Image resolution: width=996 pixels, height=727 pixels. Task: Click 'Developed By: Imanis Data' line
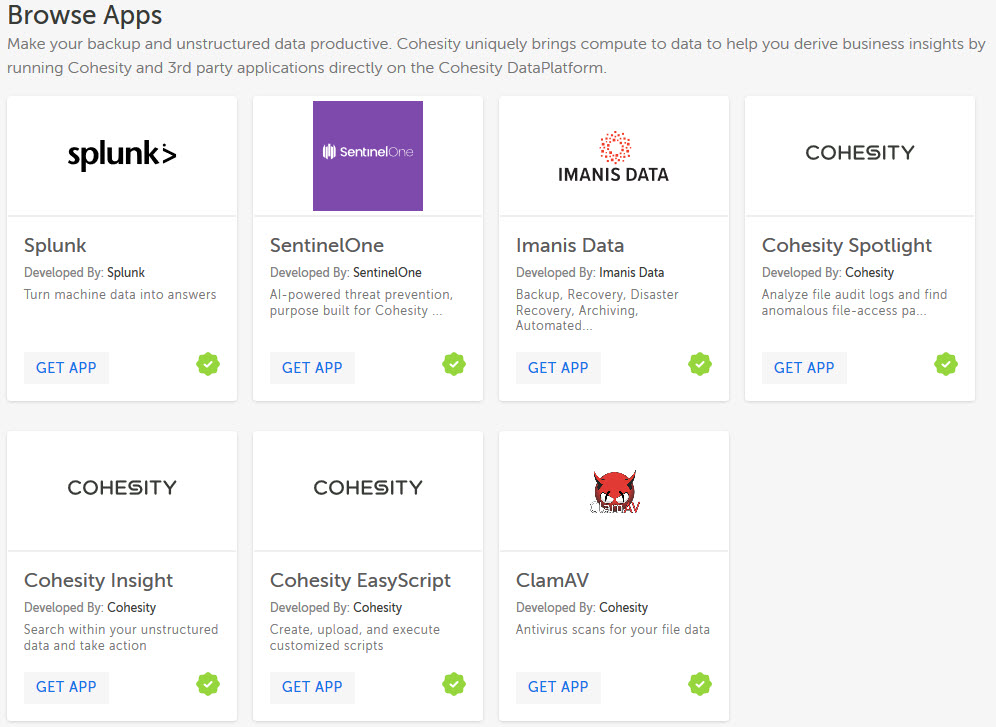point(590,272)
